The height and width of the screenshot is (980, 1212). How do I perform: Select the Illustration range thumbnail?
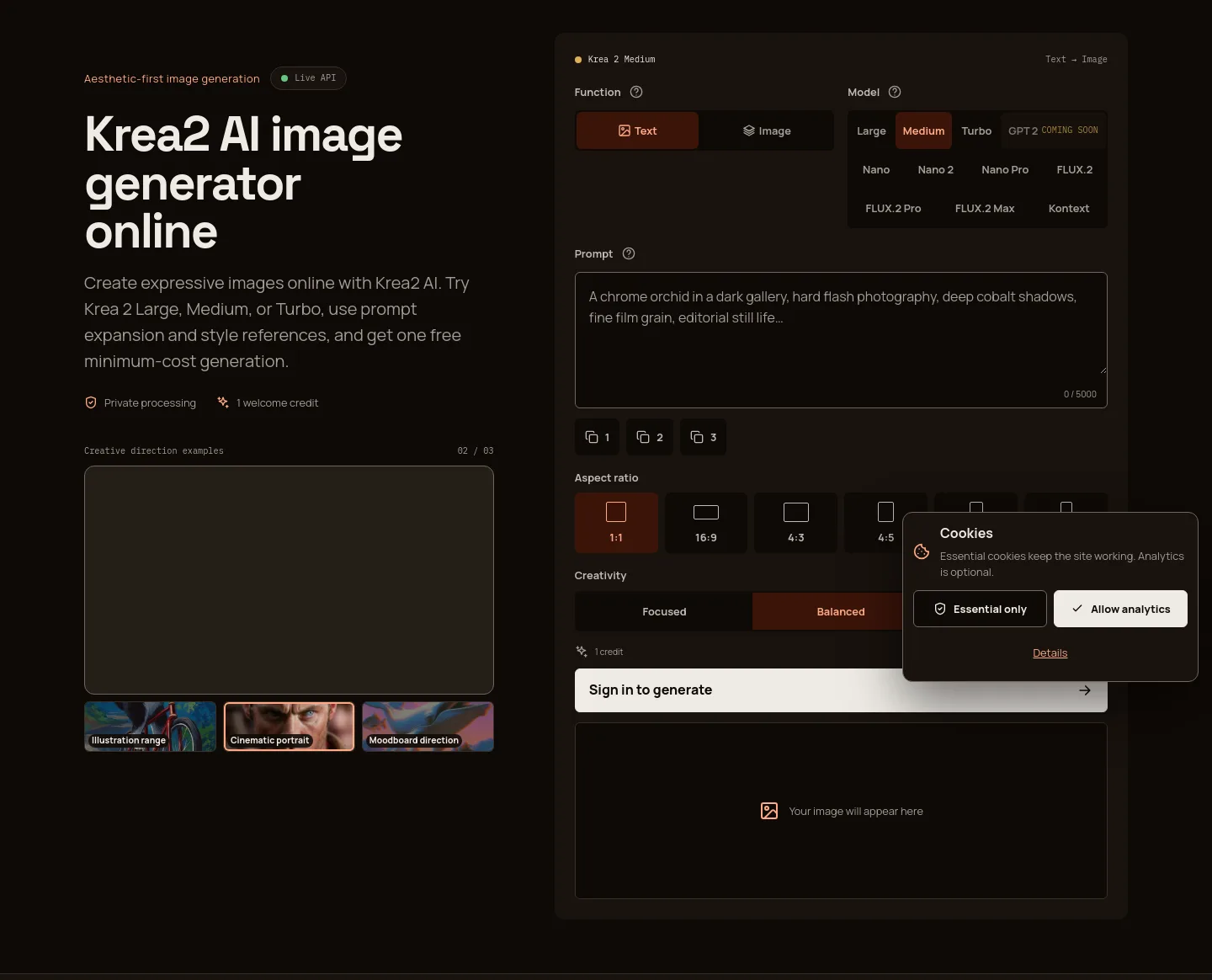150,727
